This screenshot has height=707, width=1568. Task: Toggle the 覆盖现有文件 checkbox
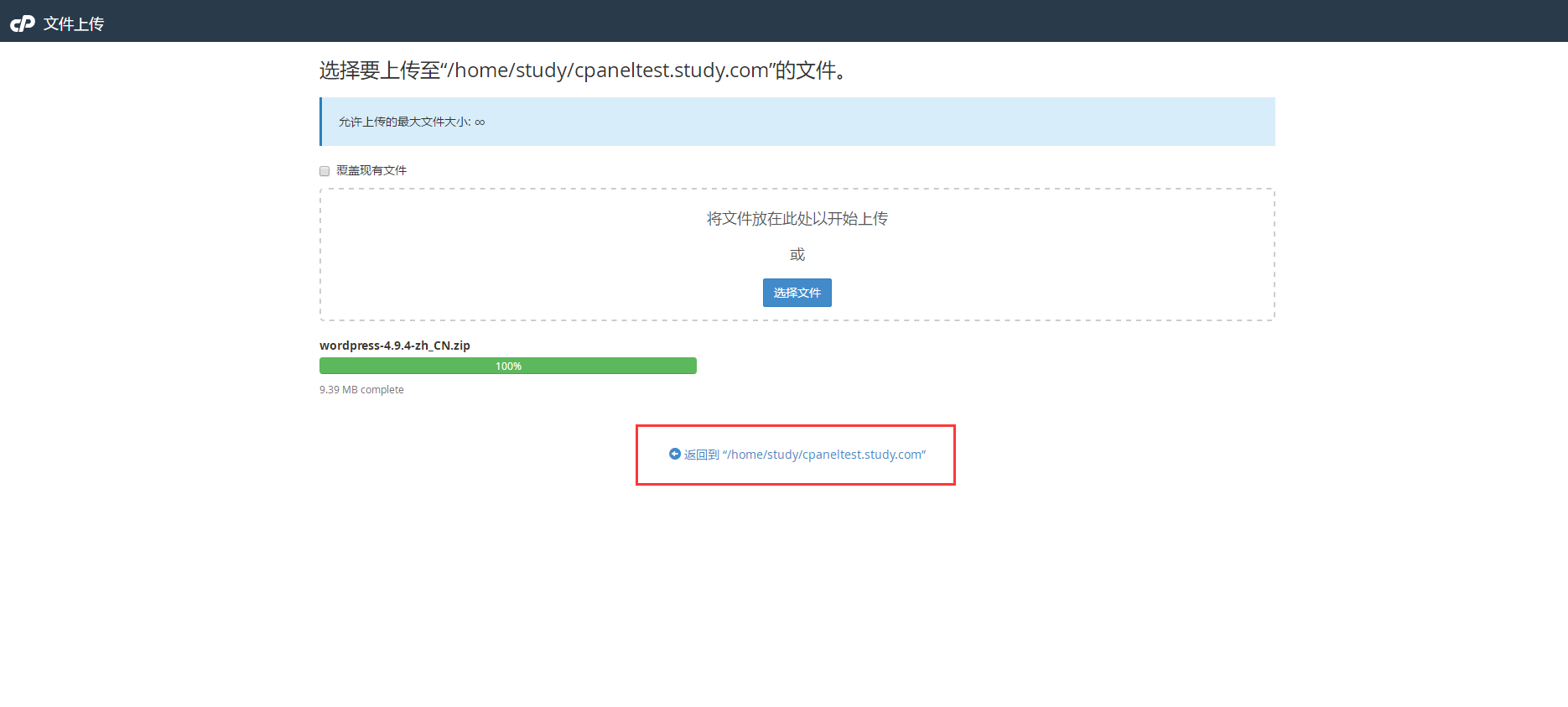click(x=325, y=171)
